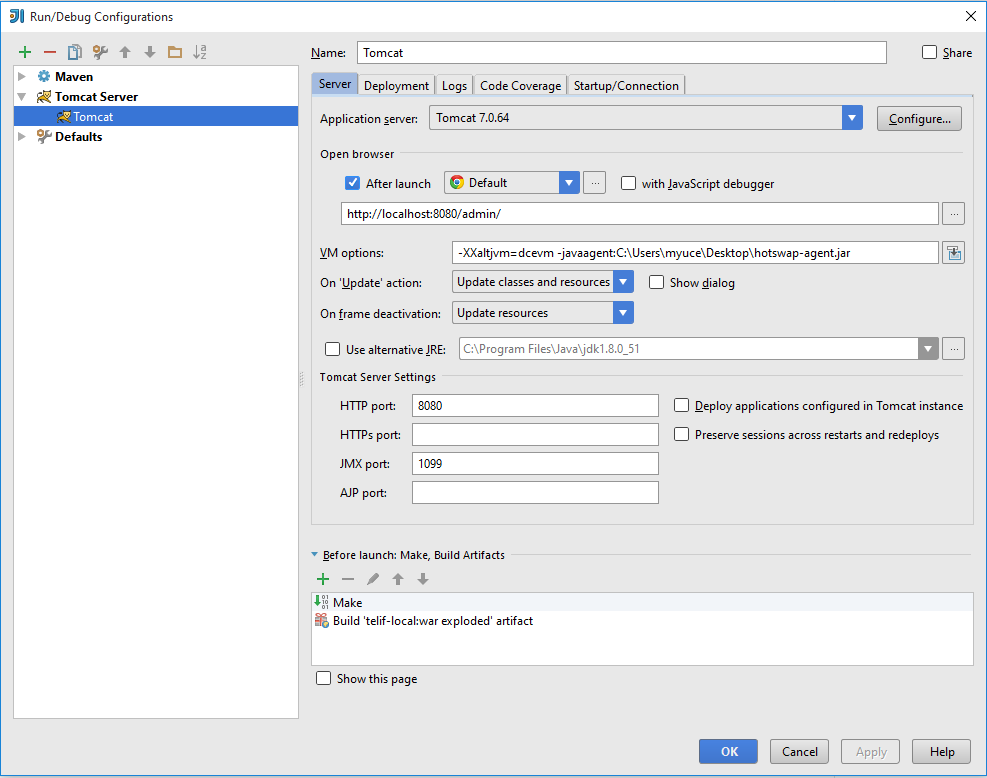Open alternative JRE path dropdown

click(x=928, y=349)
